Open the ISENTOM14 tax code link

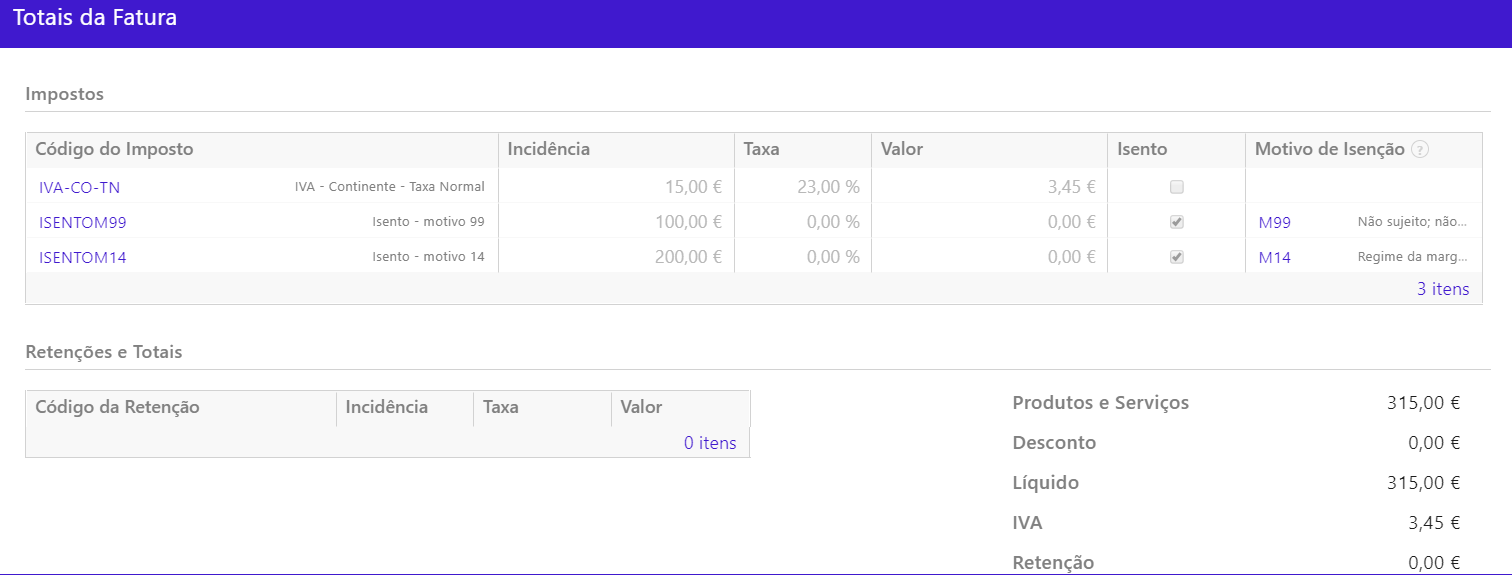pyautogui.click(x=83, y=257)
